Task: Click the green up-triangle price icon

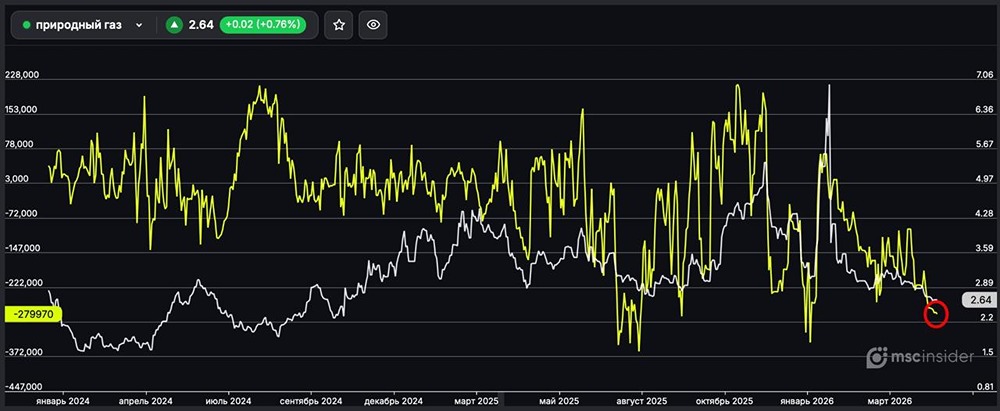Action: [x=174, y=25]
